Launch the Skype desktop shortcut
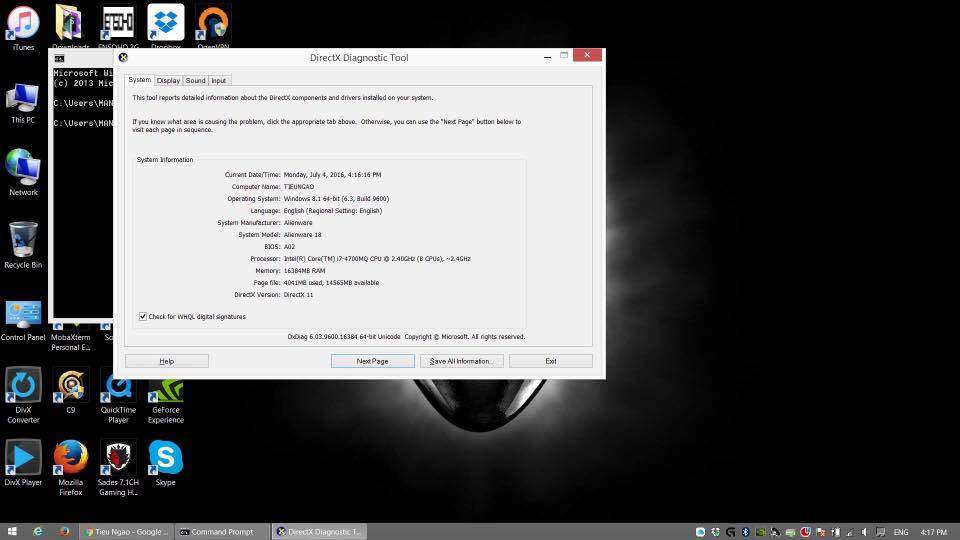The height and width of the screenshot is (540, 960). tap(165, 463)
